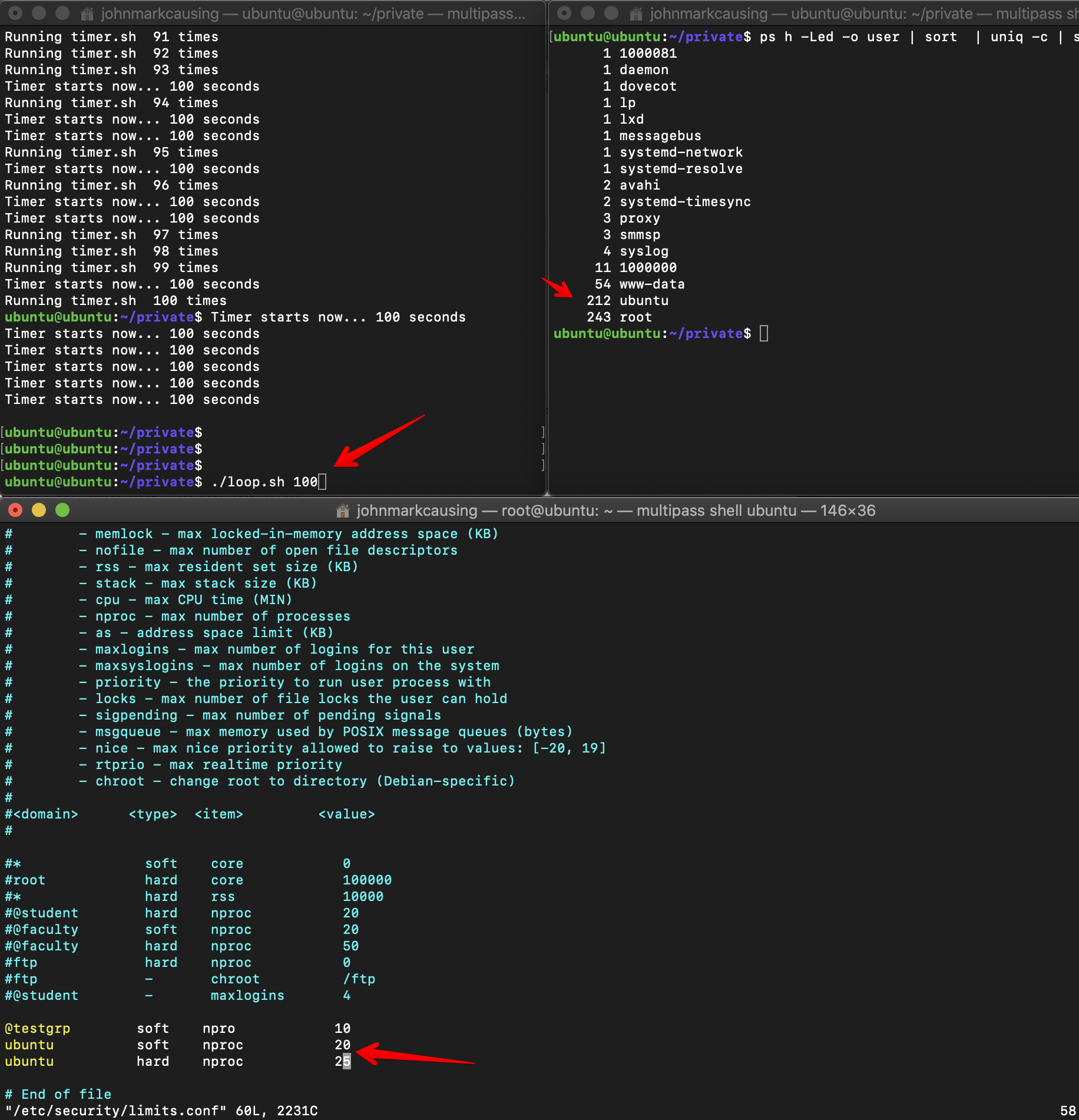Click the @testgrp entry in limits.conf

pyautogui.click(x=38, y=1029)
